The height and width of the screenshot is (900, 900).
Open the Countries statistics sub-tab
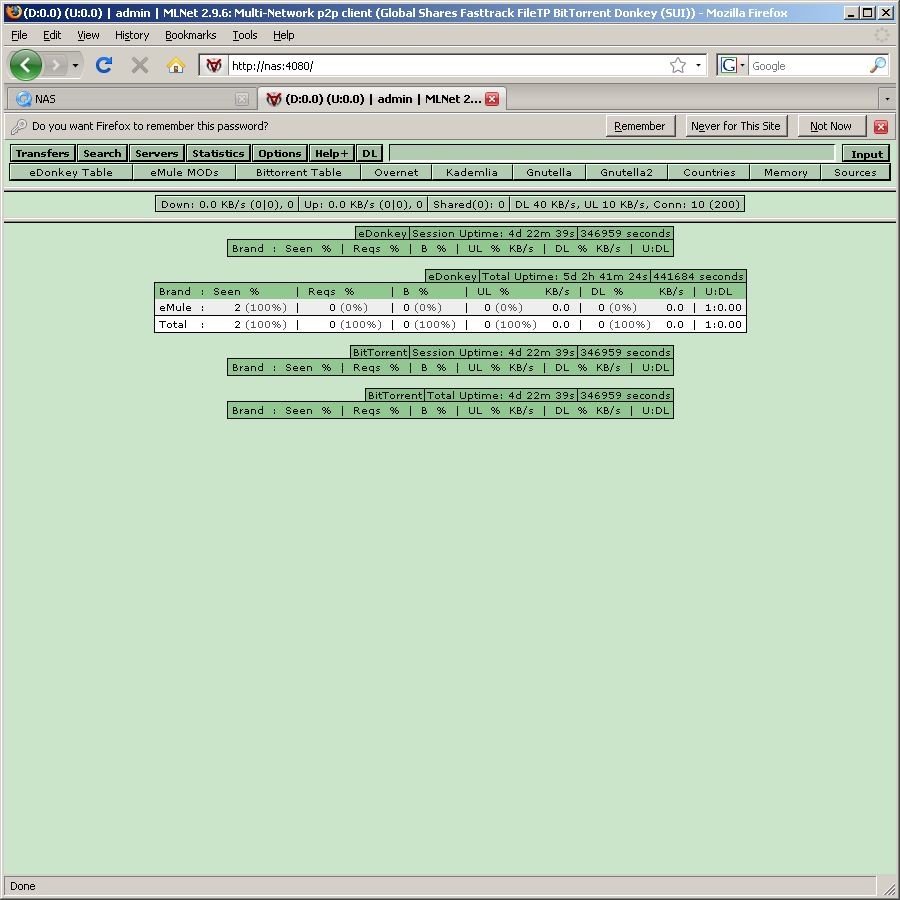pyautogui.click(x=709, y=172)
